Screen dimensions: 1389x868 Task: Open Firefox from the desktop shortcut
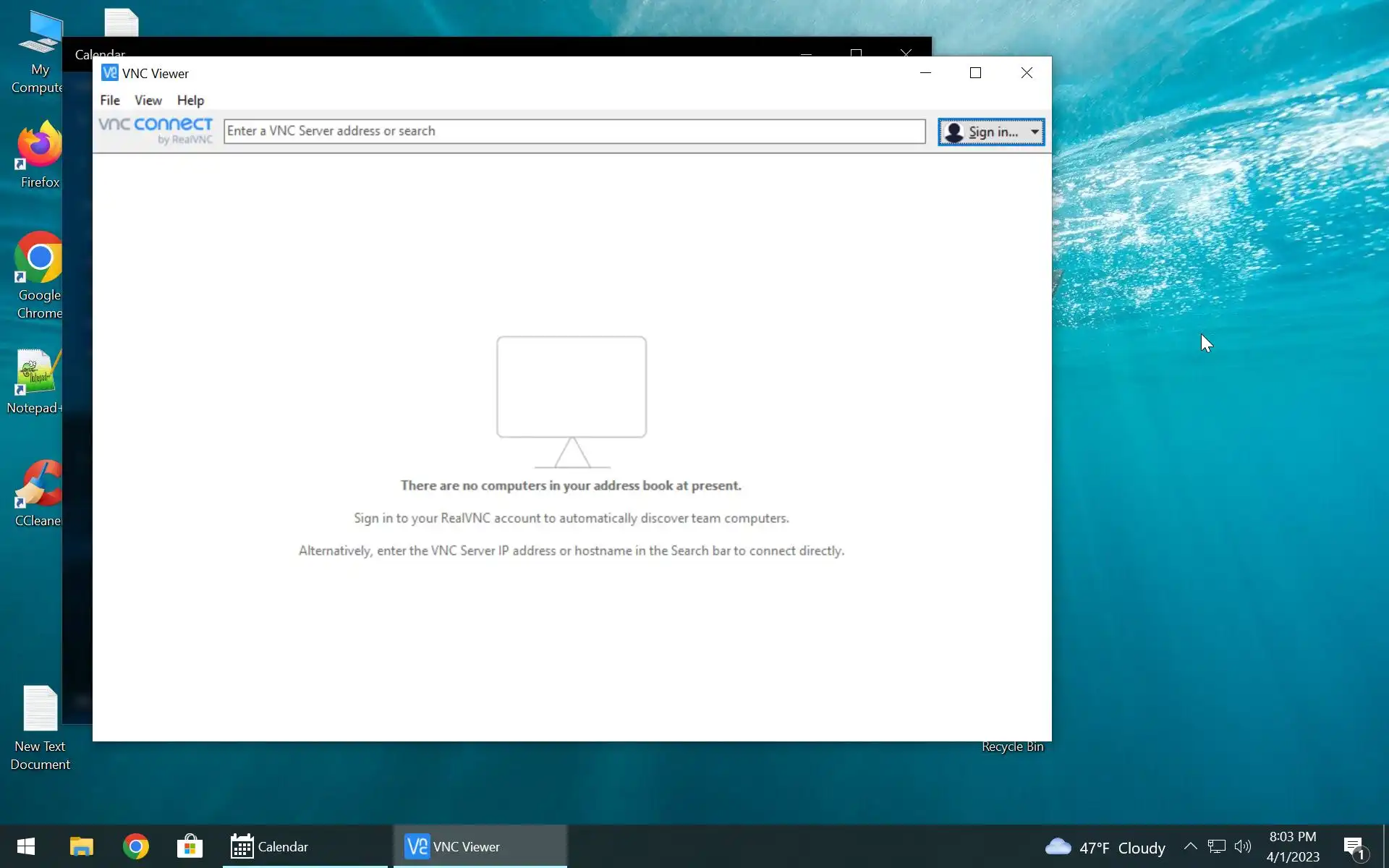[40, 145]
